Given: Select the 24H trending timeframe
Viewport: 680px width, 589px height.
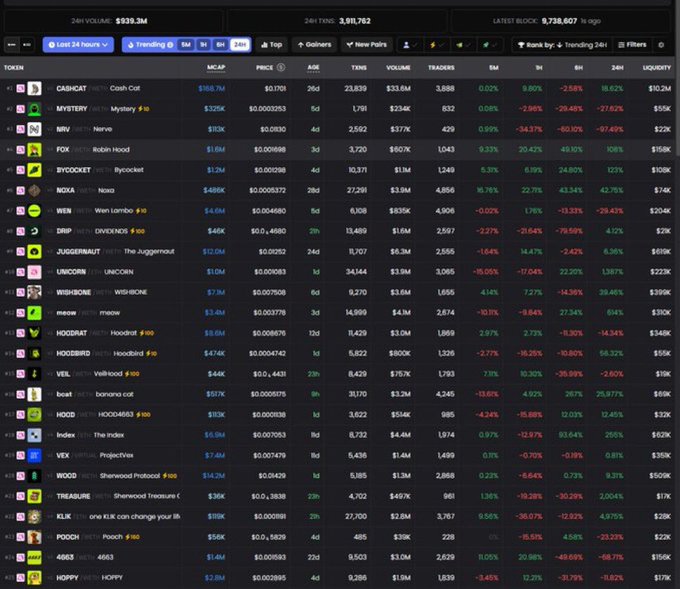Looking at the screenshot, I should [240, 45].
